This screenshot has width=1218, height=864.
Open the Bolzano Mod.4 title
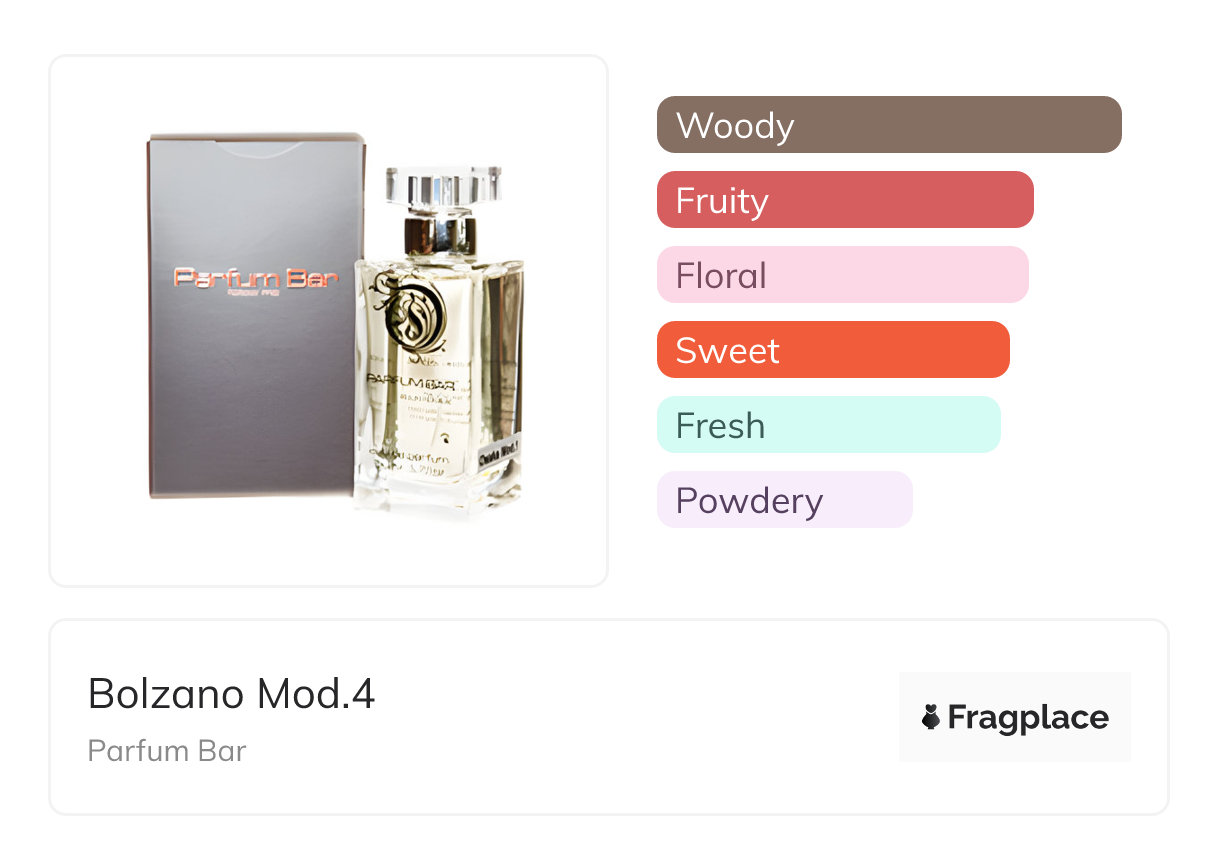pos(231,694)
